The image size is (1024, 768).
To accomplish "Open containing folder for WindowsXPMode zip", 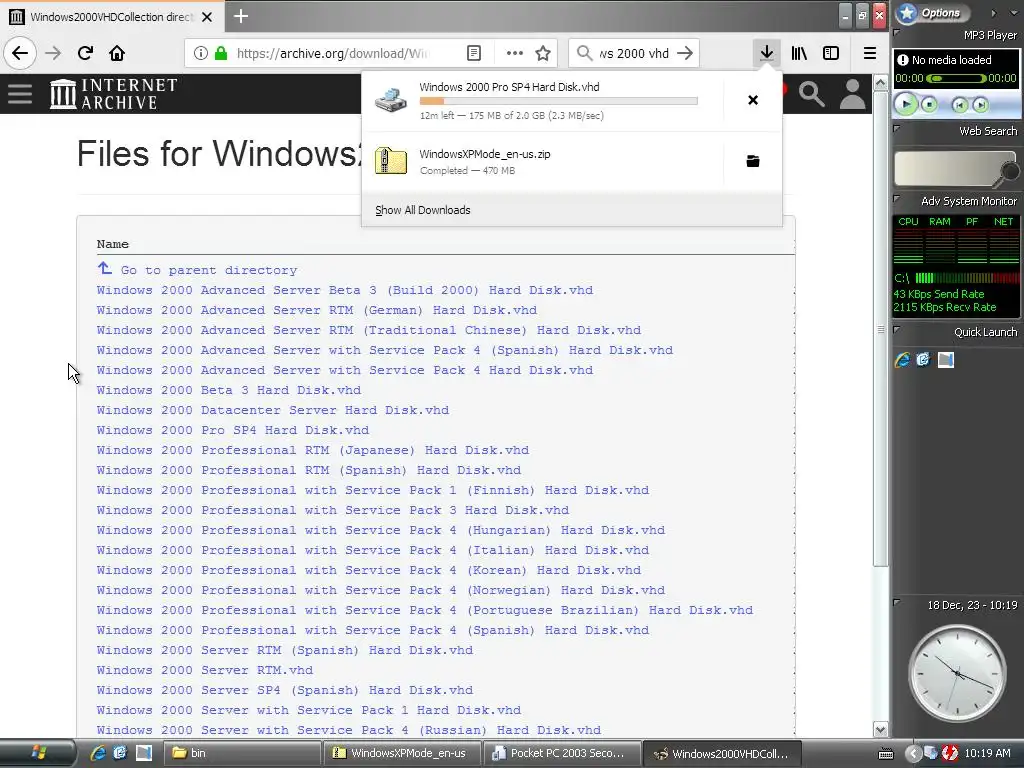I will point(753,161).
